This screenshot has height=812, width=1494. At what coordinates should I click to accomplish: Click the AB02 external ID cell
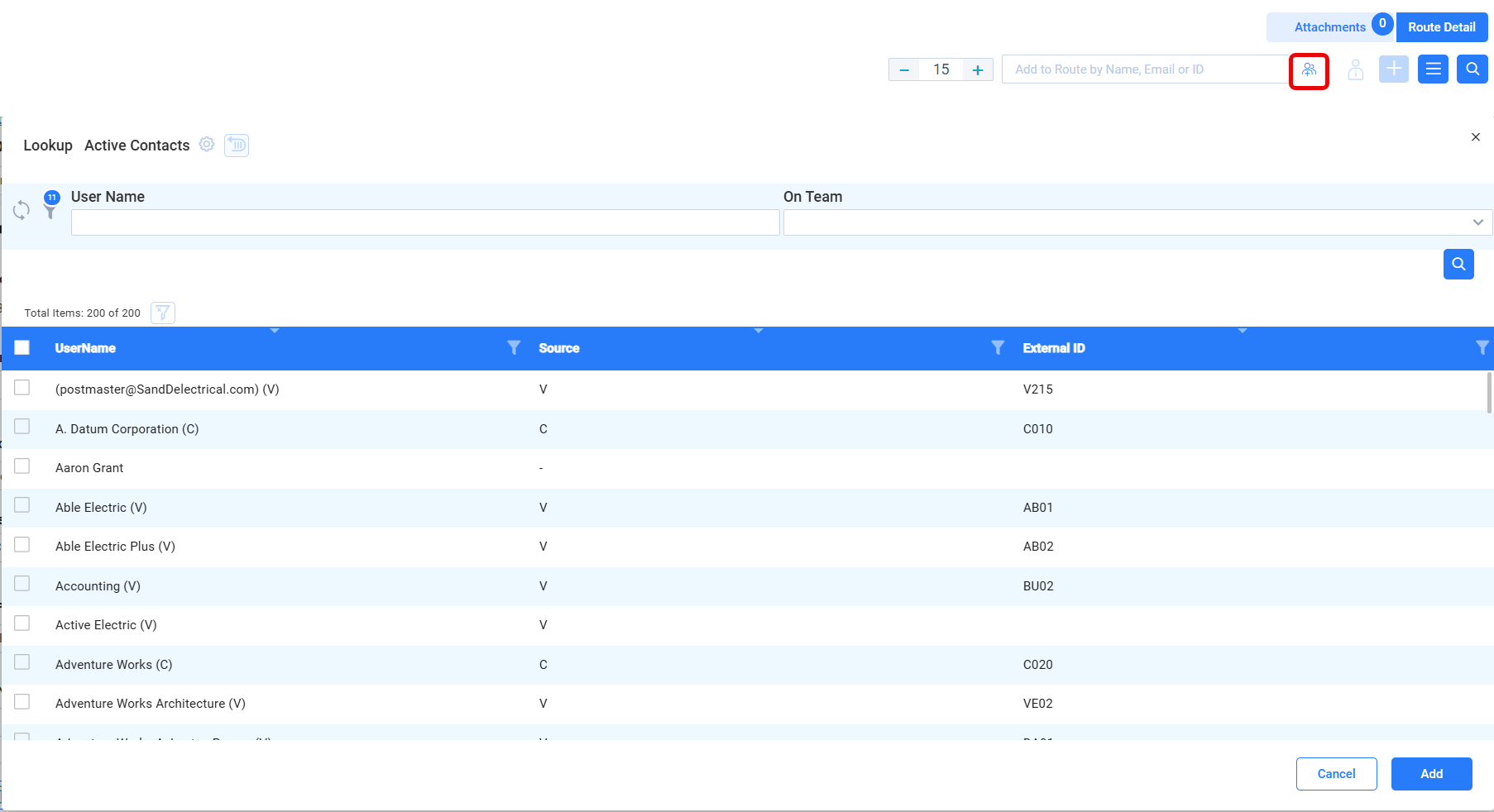click(x=1038, y=547)
